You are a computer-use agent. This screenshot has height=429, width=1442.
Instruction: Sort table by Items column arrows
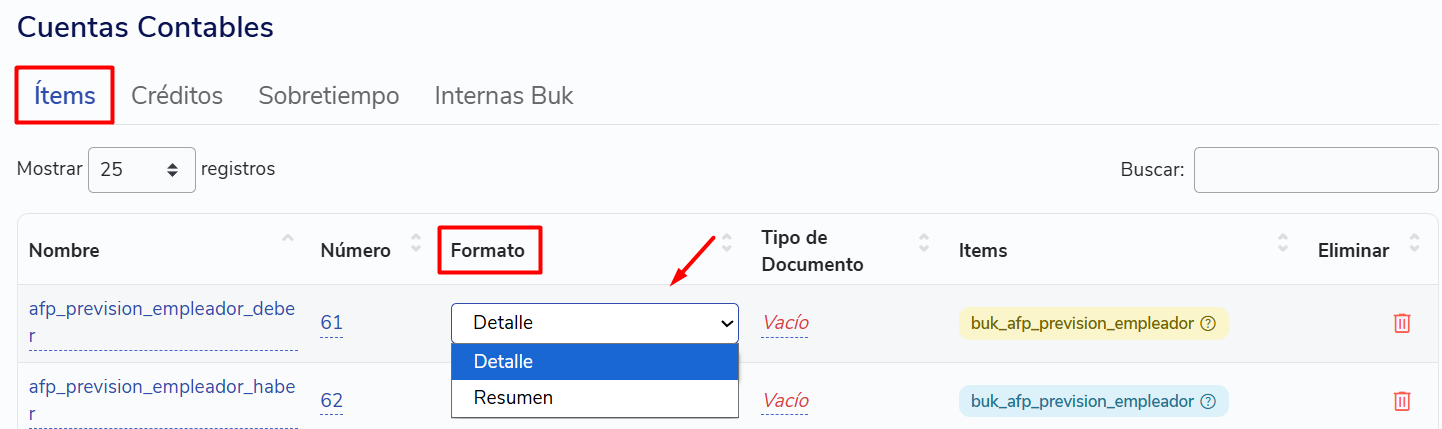pos(1283,242)
